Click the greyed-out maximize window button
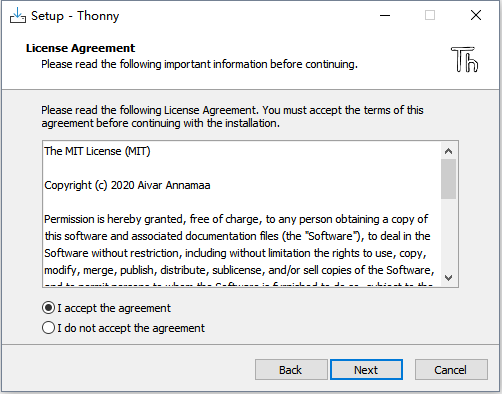The image size is (502, 394). click(x=430, y=15)
